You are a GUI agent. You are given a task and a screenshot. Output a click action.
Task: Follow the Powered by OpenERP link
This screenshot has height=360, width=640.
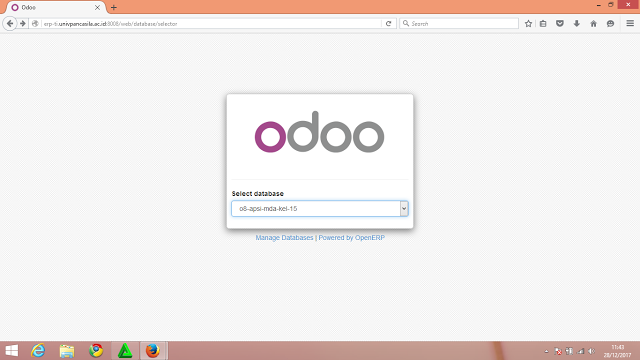point(351,238)
